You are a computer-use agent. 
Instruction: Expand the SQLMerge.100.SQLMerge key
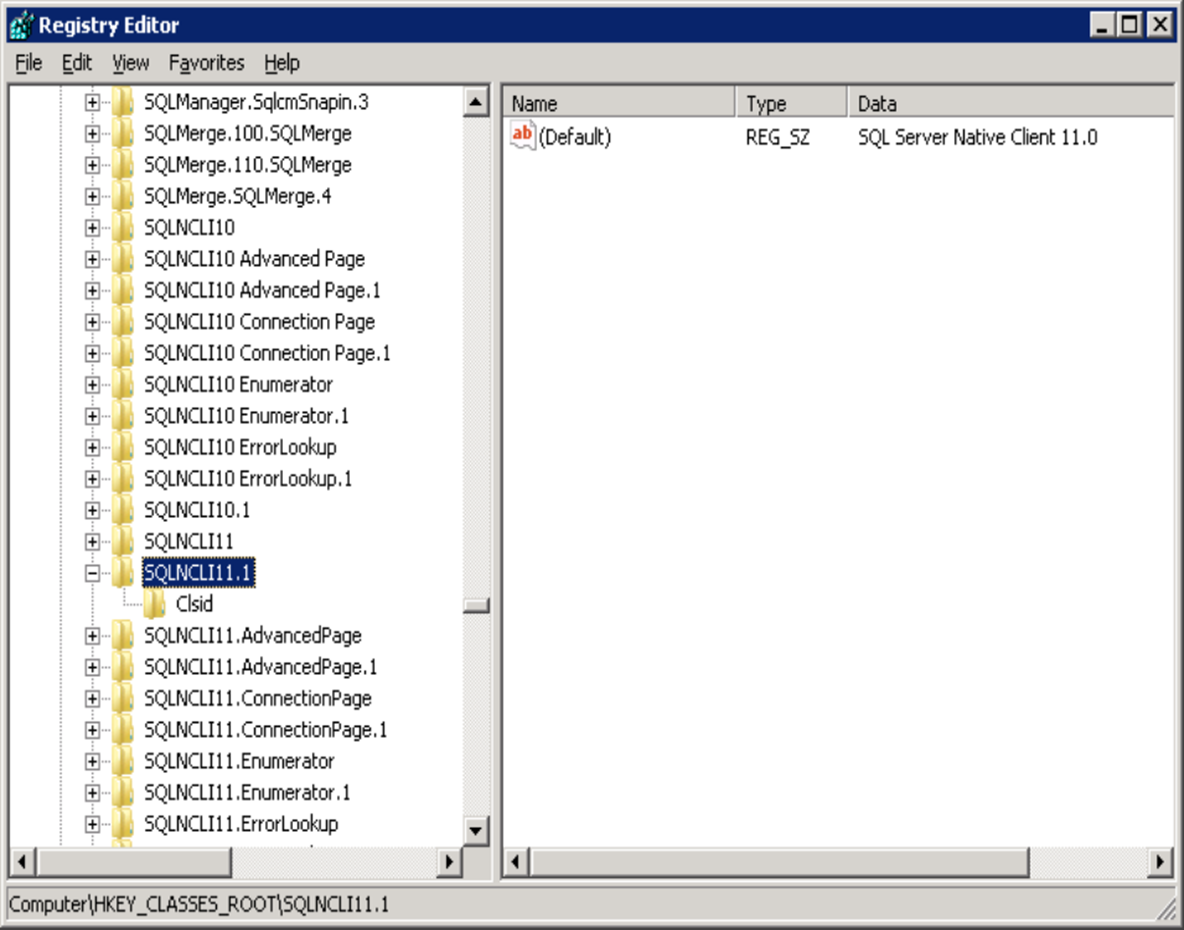tap(92, 134)
